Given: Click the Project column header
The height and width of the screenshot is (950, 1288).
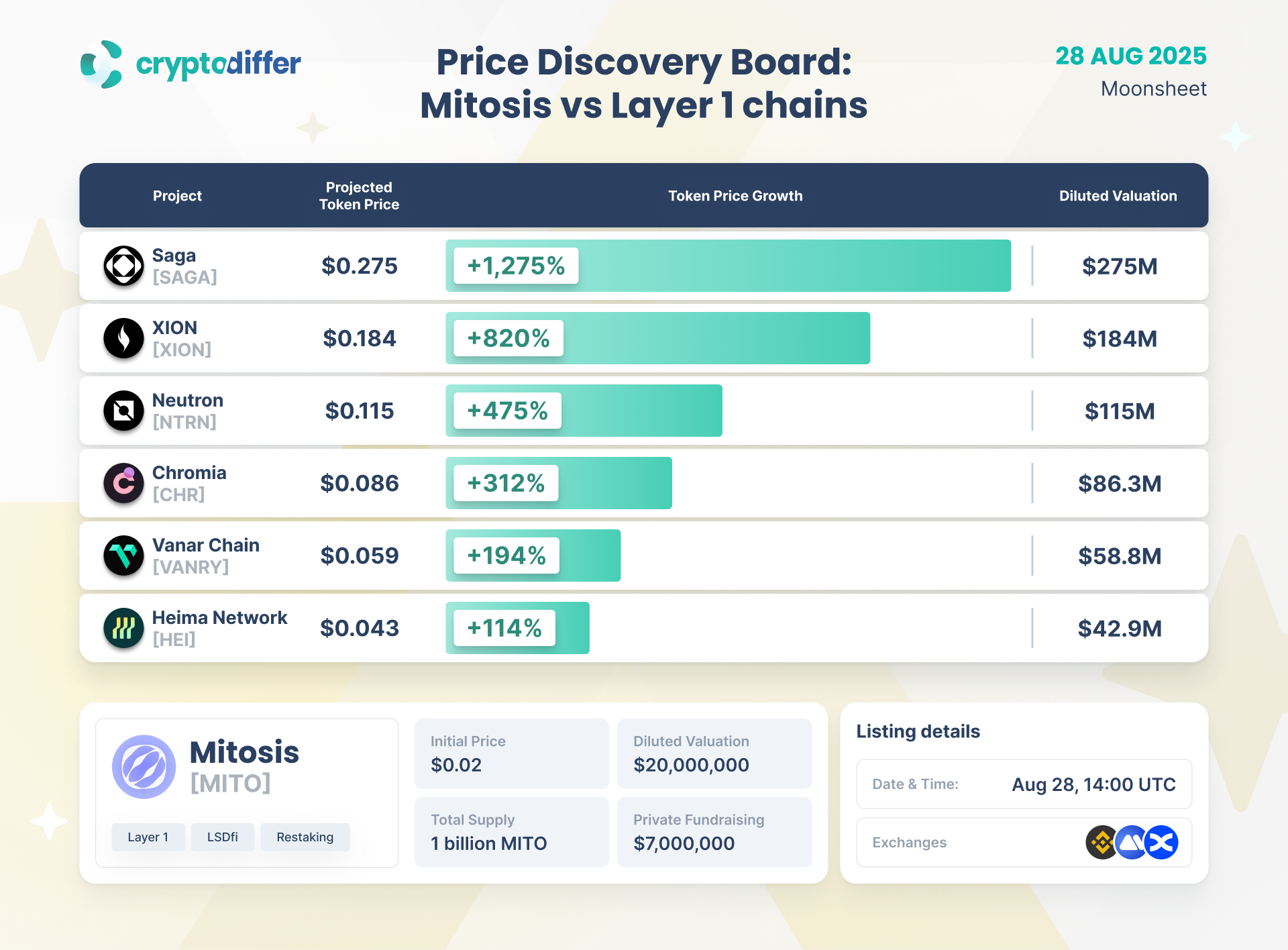Looking at the screenshot, I should 177,196.
